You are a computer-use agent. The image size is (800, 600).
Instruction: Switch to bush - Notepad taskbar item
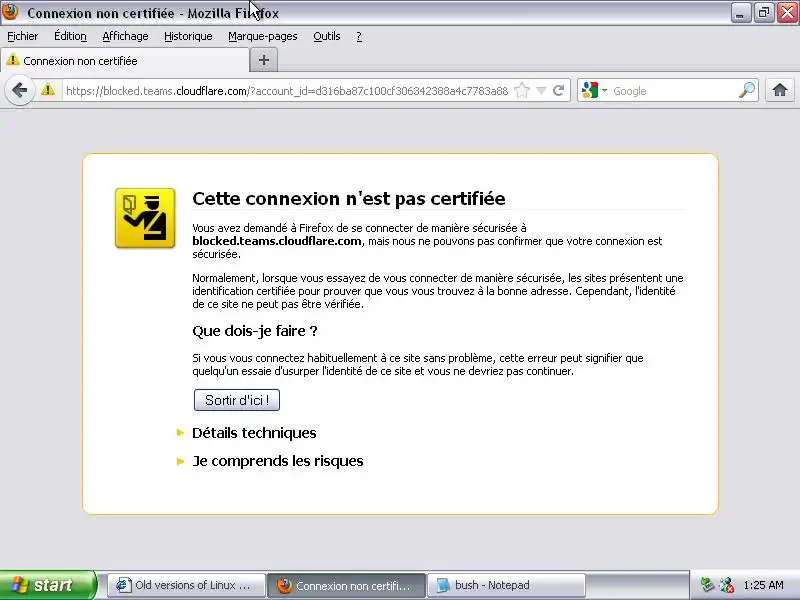pyautogui.click(x=506, y=585)
